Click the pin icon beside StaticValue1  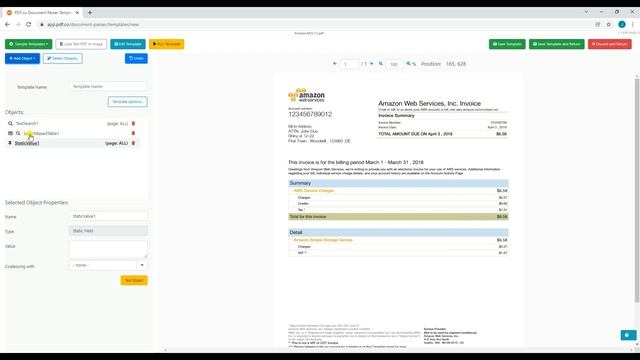coord(10,143)
